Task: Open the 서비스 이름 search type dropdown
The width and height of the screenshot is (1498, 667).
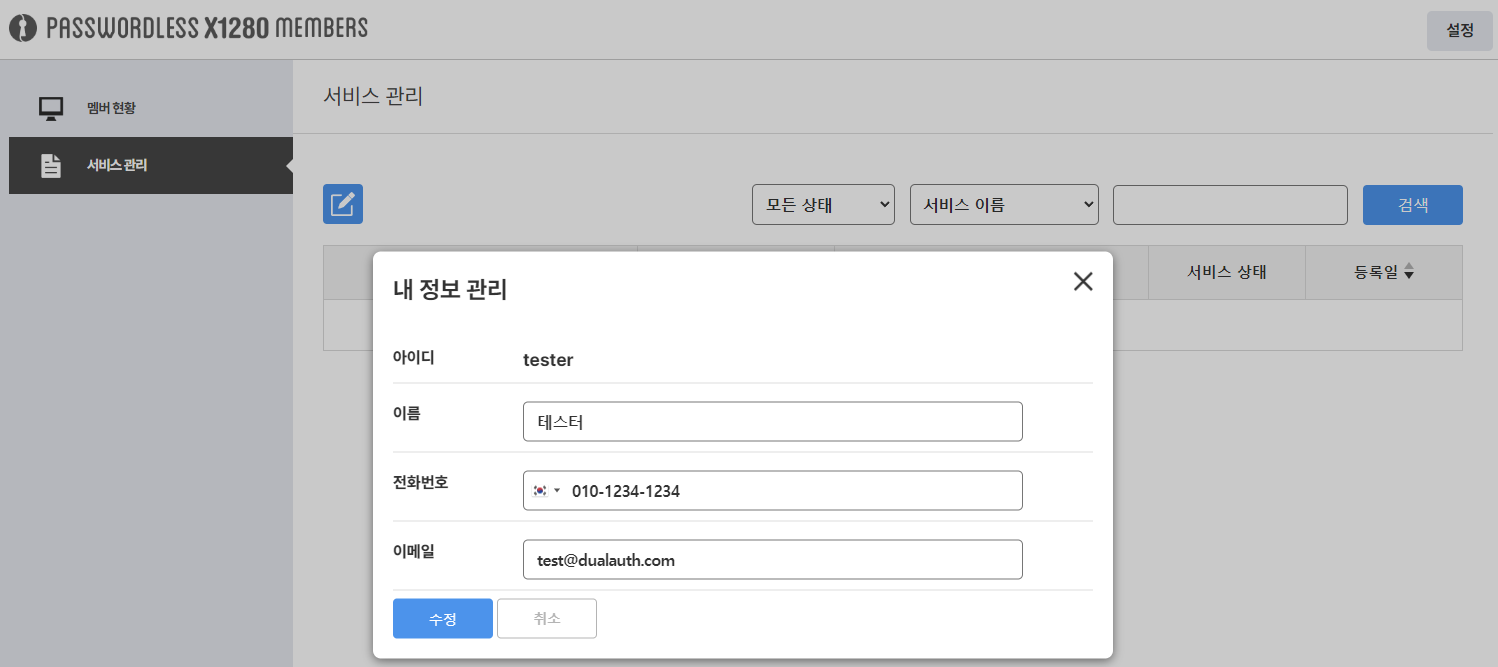Action: [x=1004, y=205]
